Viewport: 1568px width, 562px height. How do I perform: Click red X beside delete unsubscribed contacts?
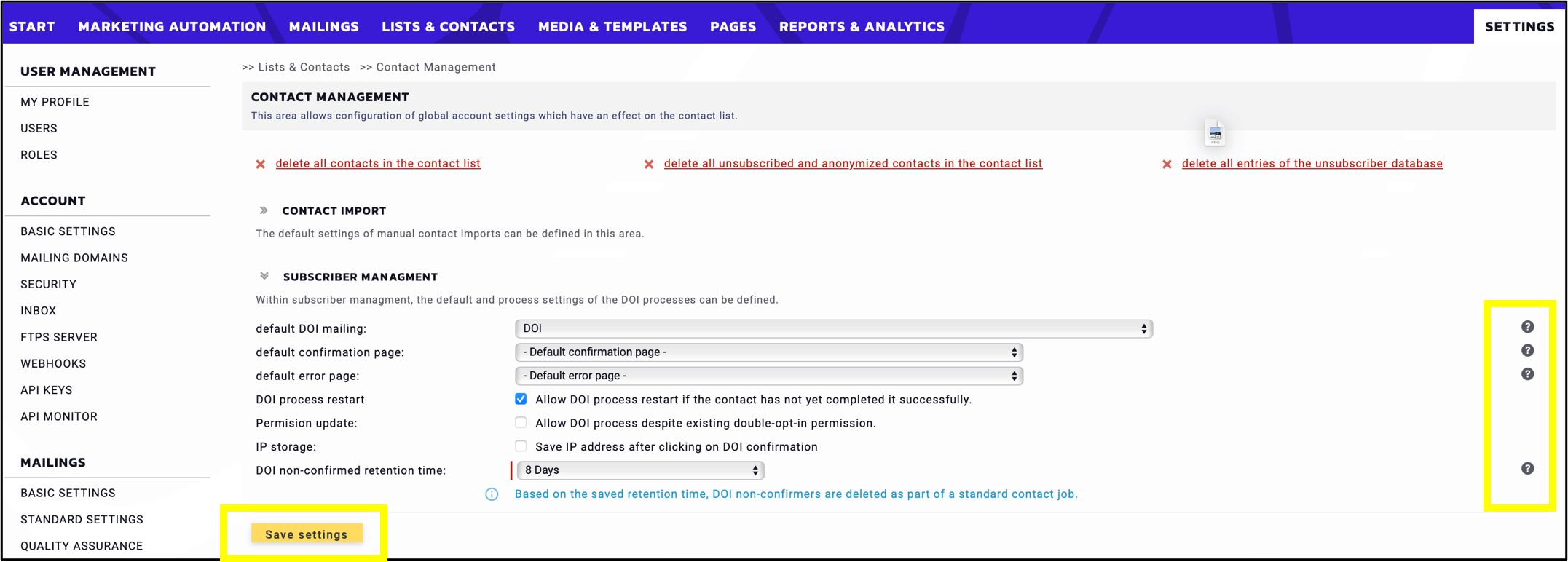tap(649, 165)
